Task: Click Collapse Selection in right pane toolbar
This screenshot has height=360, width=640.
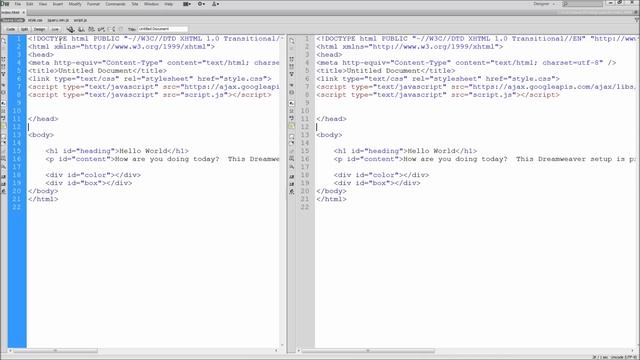Action: (x=291, y=66)
